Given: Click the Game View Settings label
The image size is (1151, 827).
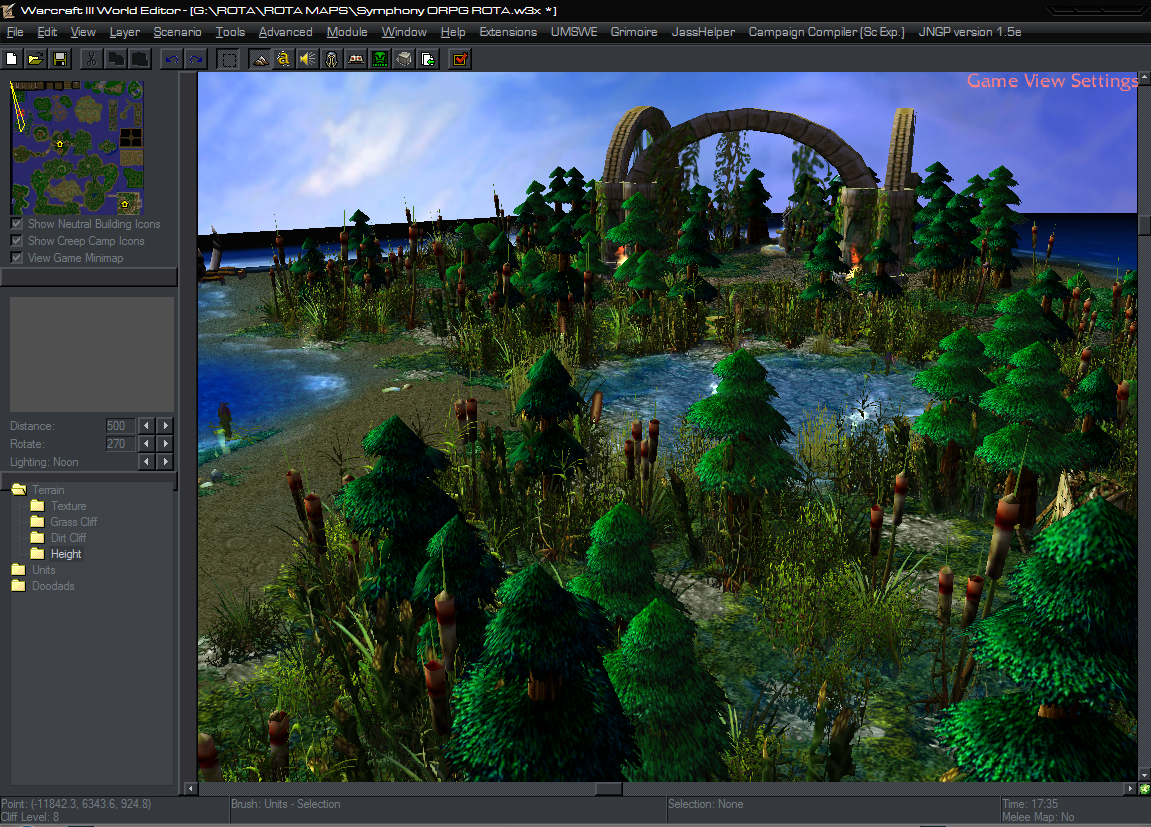Looking at the screenshot, I should [x=1052, y=81].
